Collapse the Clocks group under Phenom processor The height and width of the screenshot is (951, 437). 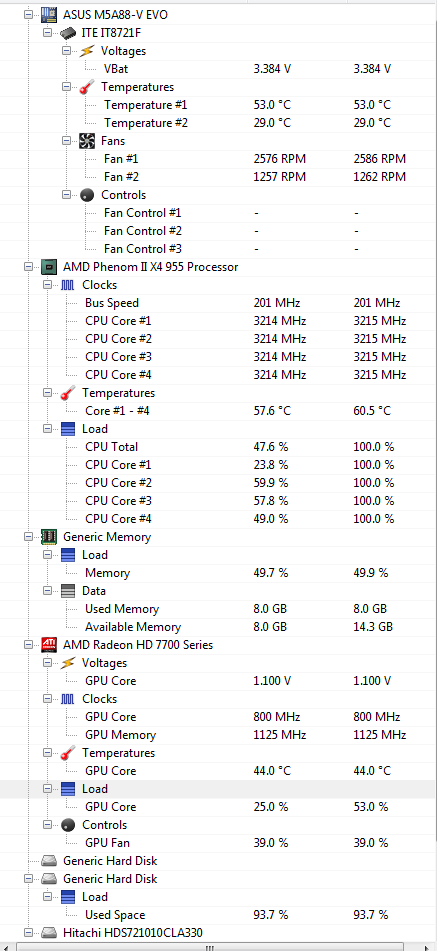pyautogui.click(x=47, y=284)
